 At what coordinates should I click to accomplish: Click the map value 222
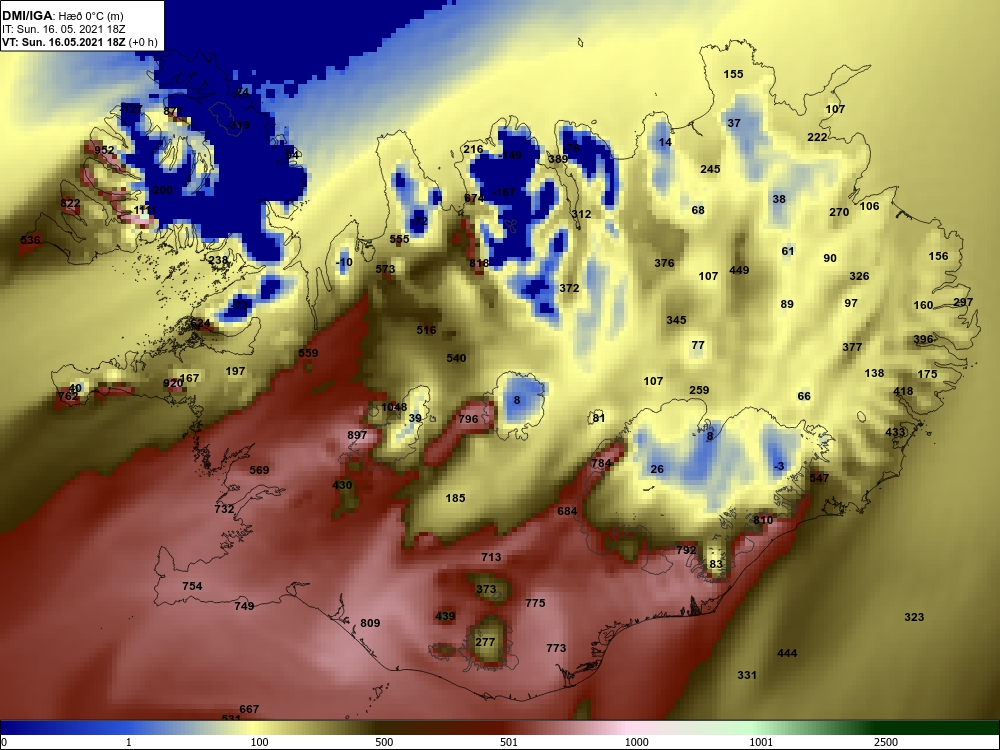coord(817,137)
